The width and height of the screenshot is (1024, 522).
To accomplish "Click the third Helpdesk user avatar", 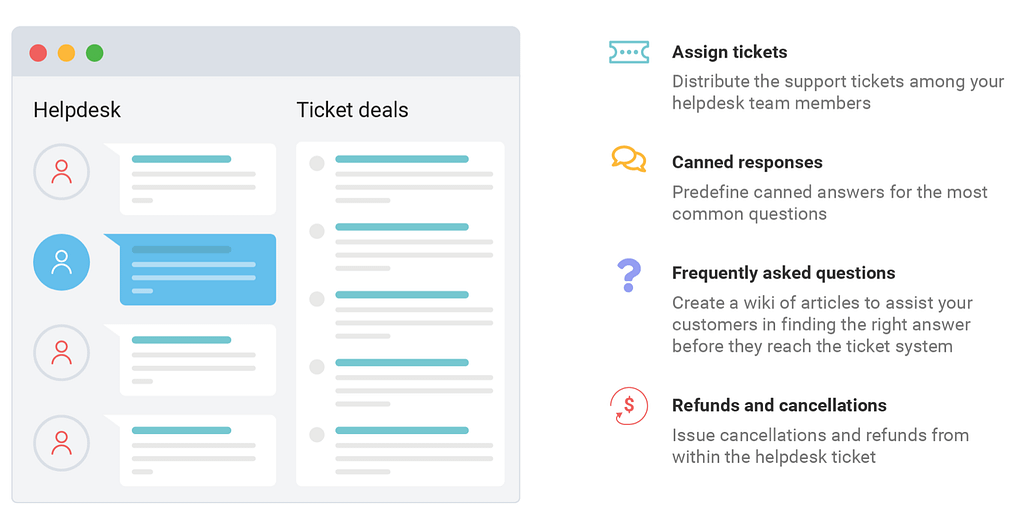I will pyautogui.click(x=61, y=353).
